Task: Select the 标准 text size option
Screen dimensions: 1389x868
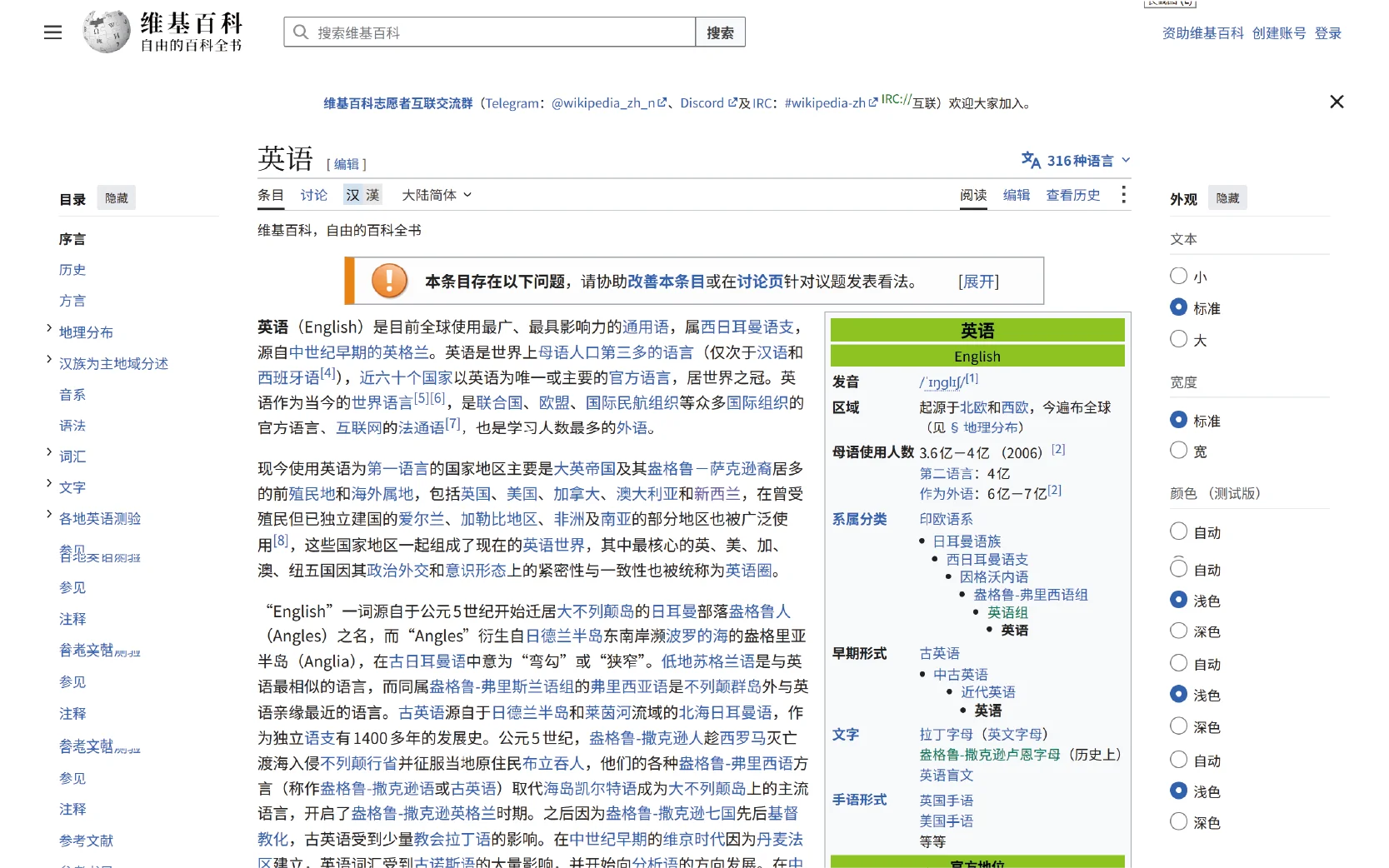Action: 1178,307
